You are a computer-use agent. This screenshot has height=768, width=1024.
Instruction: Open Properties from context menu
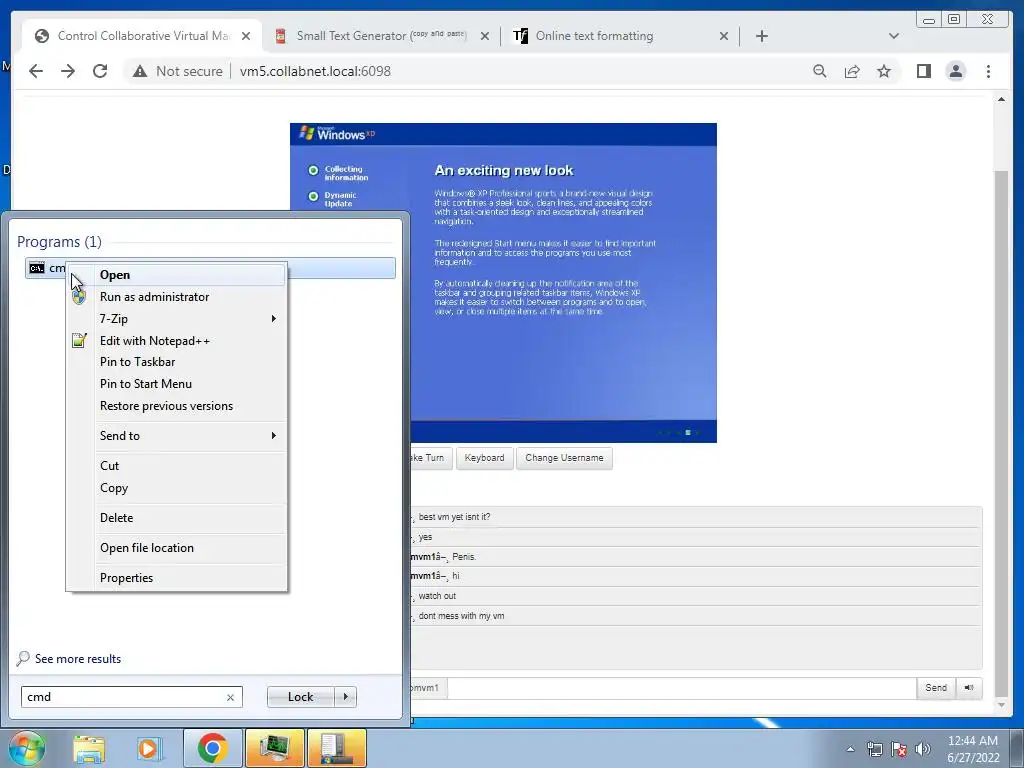coord(177,578)
